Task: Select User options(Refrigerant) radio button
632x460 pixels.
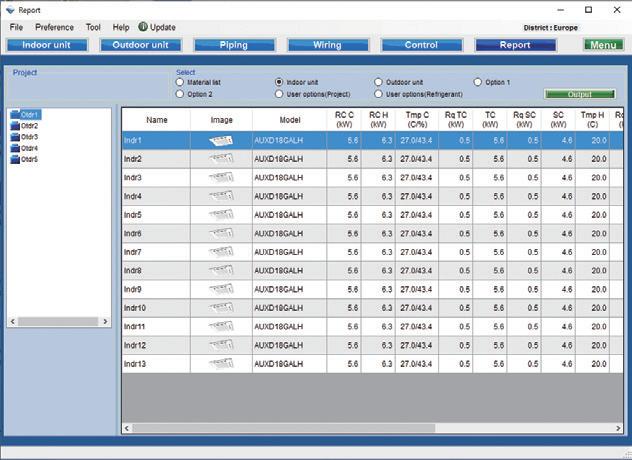Action: point(378,94)
